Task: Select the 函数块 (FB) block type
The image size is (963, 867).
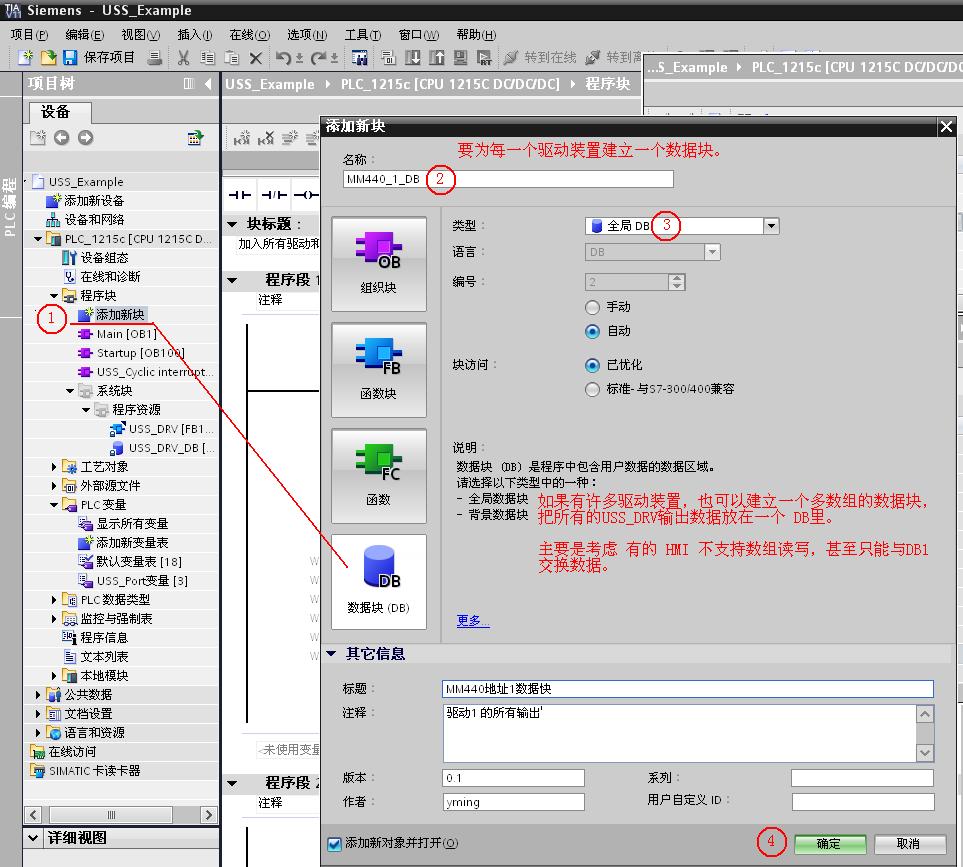Action: tap(379, 370)
